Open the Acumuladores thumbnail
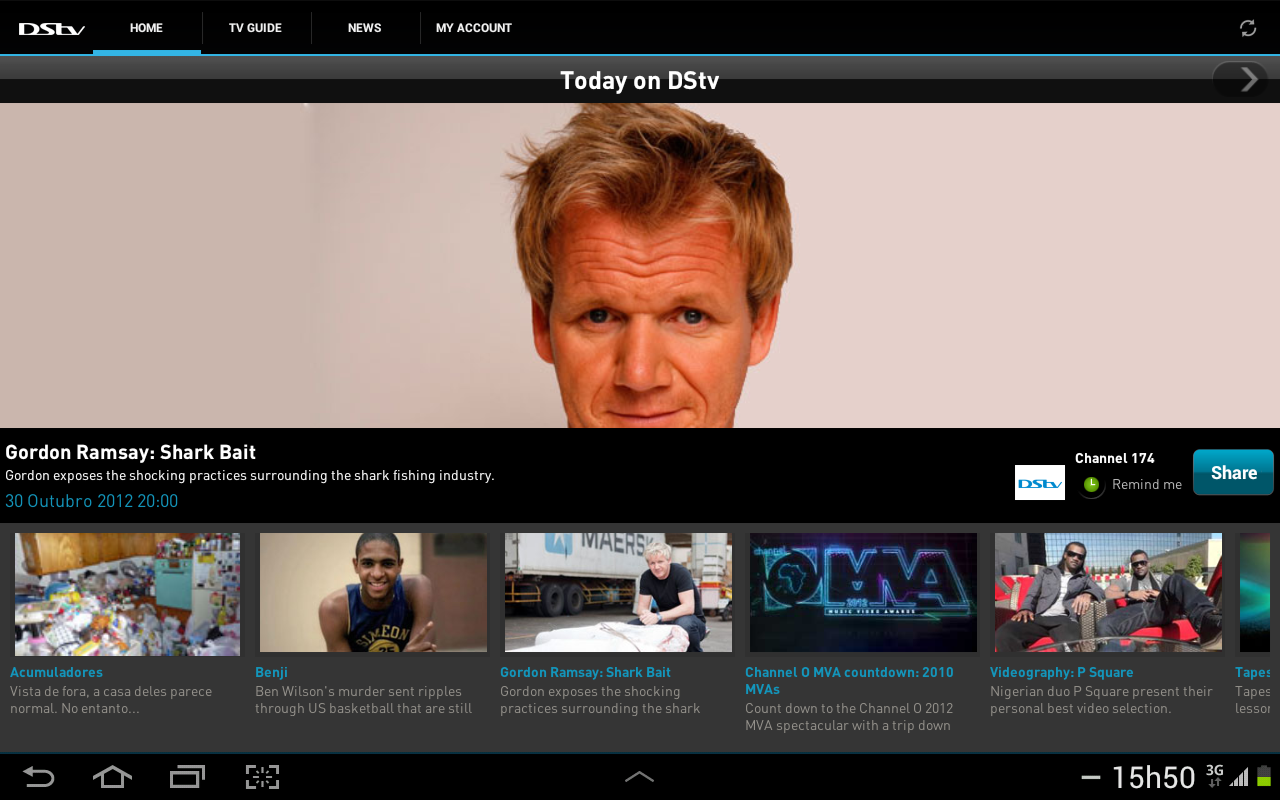The height and width of the screenshot is (800, 1280). tap(127, 593)
